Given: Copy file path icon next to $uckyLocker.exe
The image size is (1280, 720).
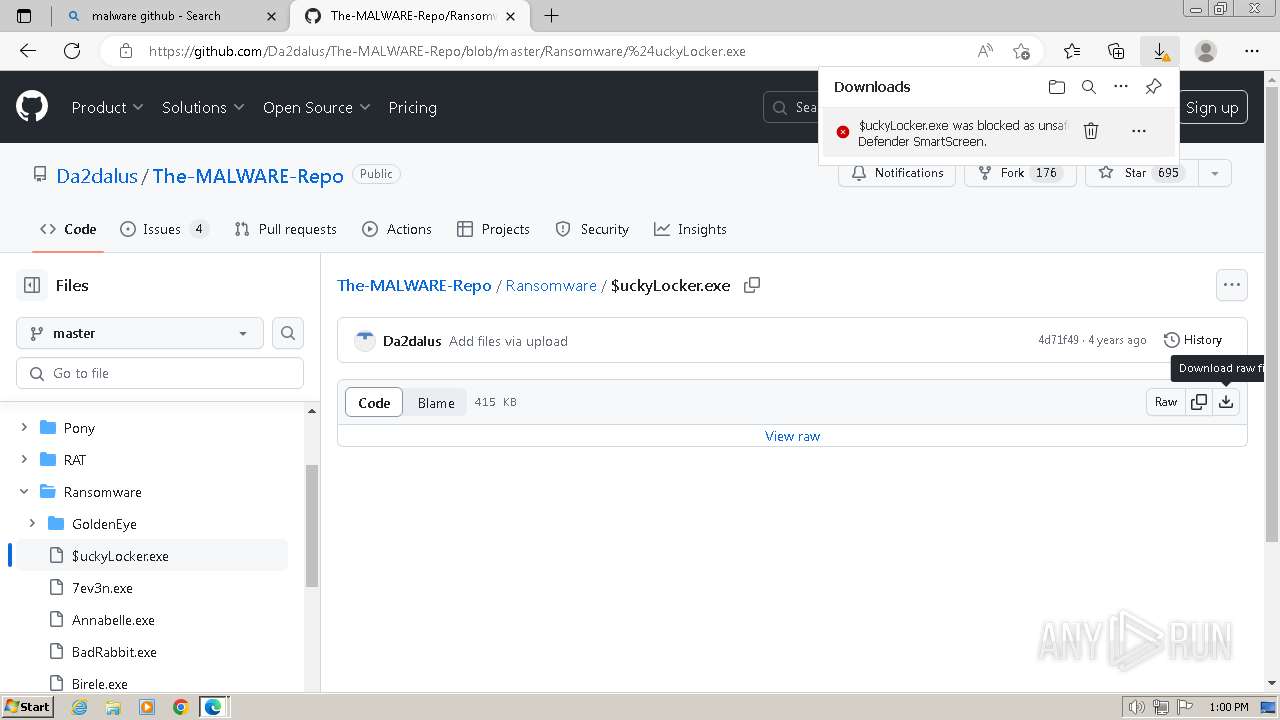Looking at the screenshot, I should 752,285.
